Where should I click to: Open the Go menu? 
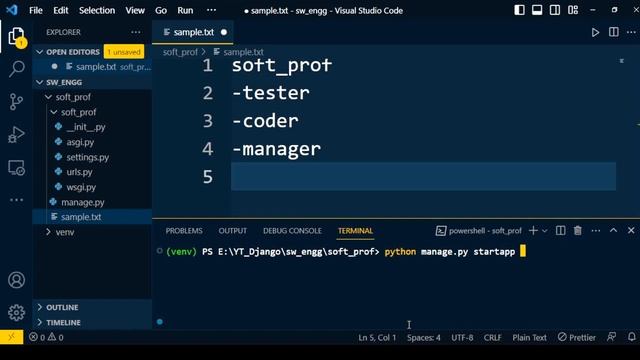(x=161, y=11)
